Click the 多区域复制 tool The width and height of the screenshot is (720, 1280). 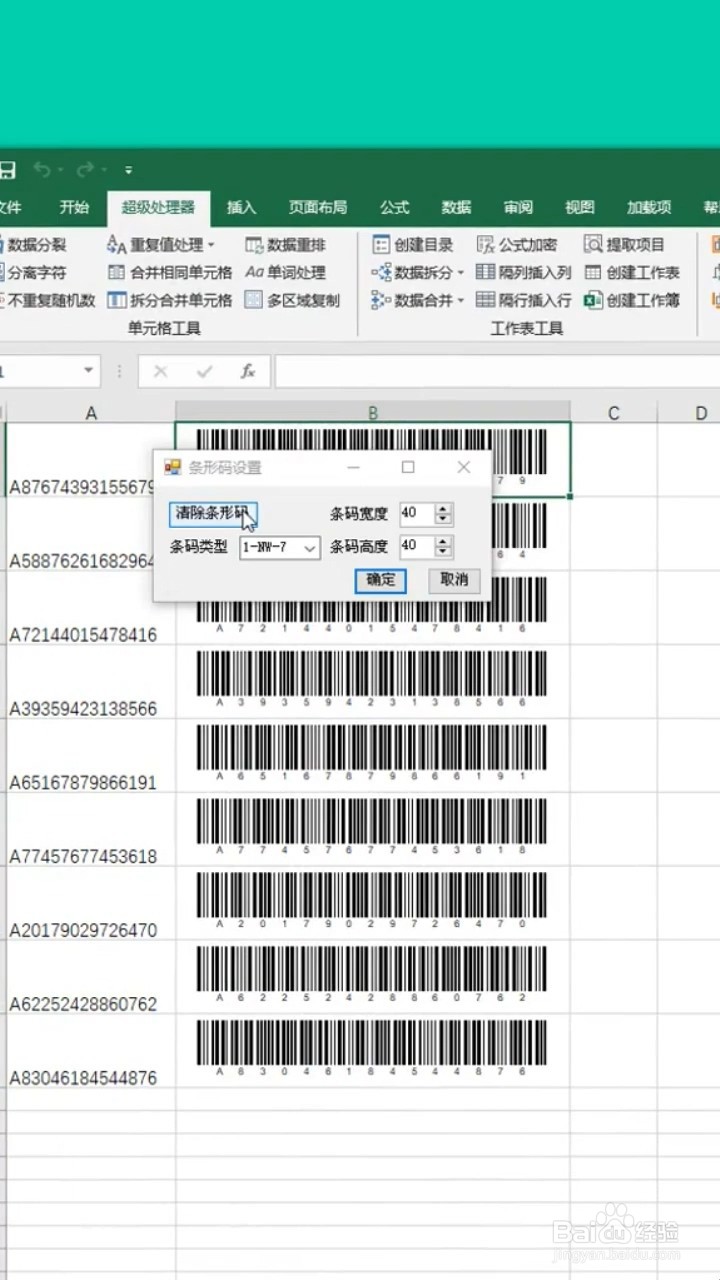click(291, 300)
